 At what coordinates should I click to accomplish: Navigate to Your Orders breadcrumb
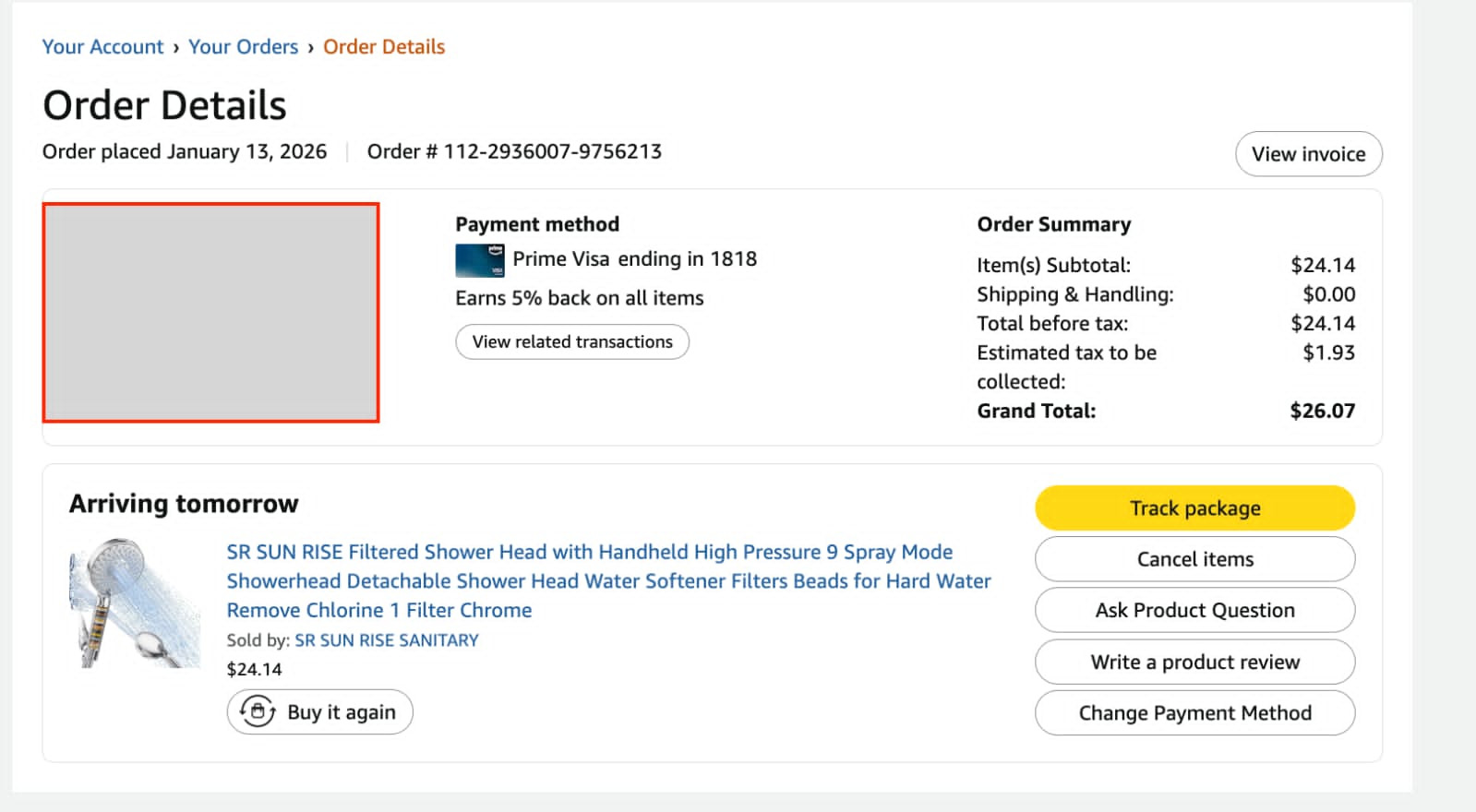click(243, 47)
